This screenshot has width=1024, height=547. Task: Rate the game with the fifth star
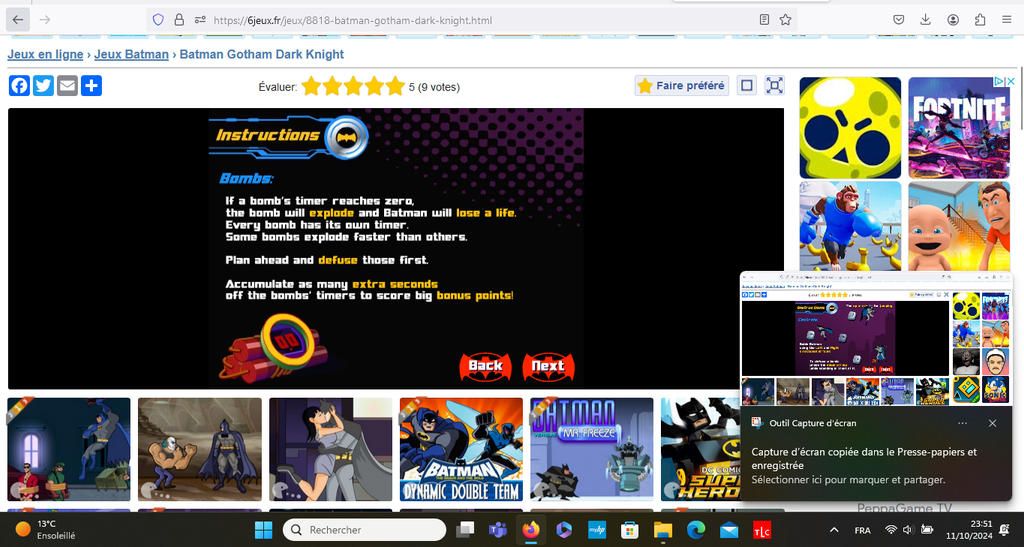395,87
